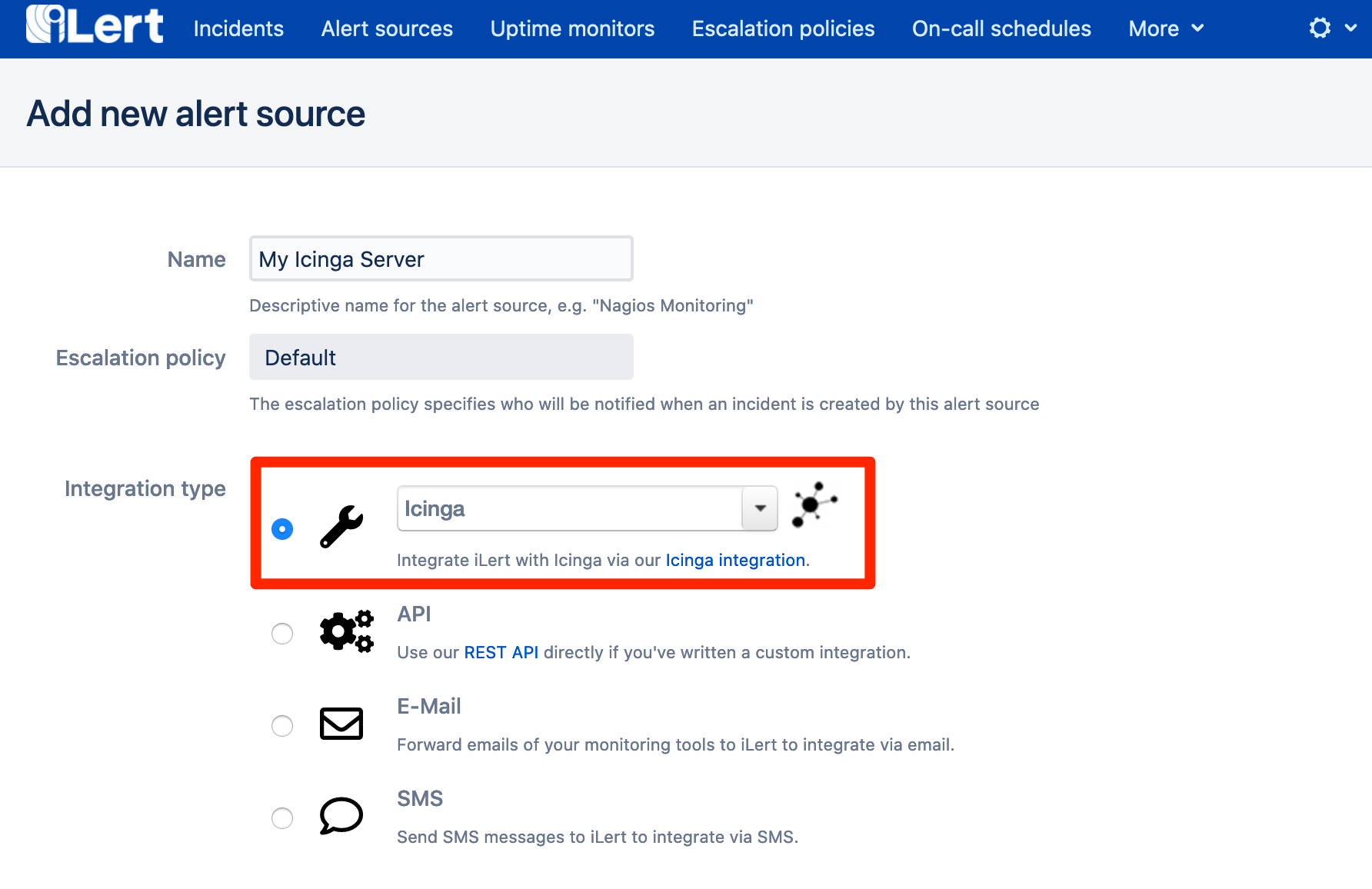Select the SMS radio button
This screenshot has width=1372, height=889.
282,818
